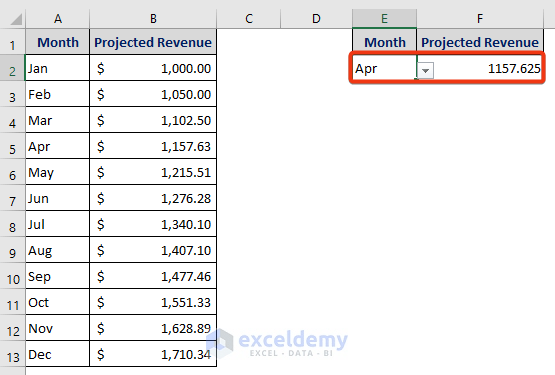Click the Month header in cell E1

(x=385, y=42)
